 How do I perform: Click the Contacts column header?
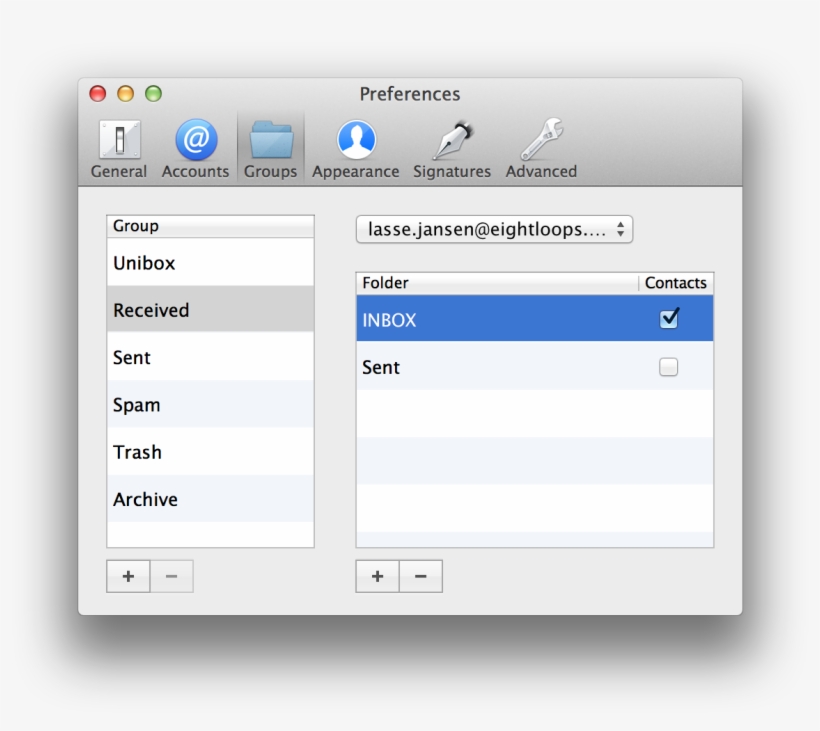pos(676,283)
